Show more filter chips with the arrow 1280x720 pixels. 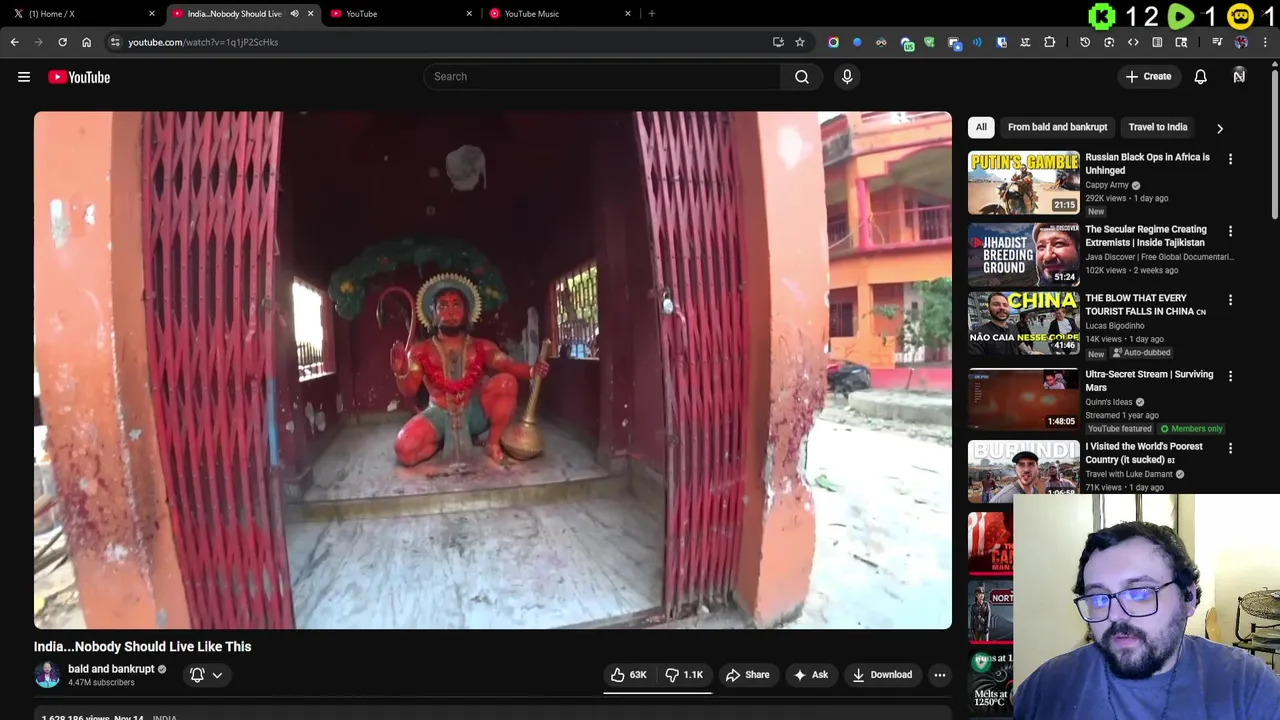coord(1220,128)
